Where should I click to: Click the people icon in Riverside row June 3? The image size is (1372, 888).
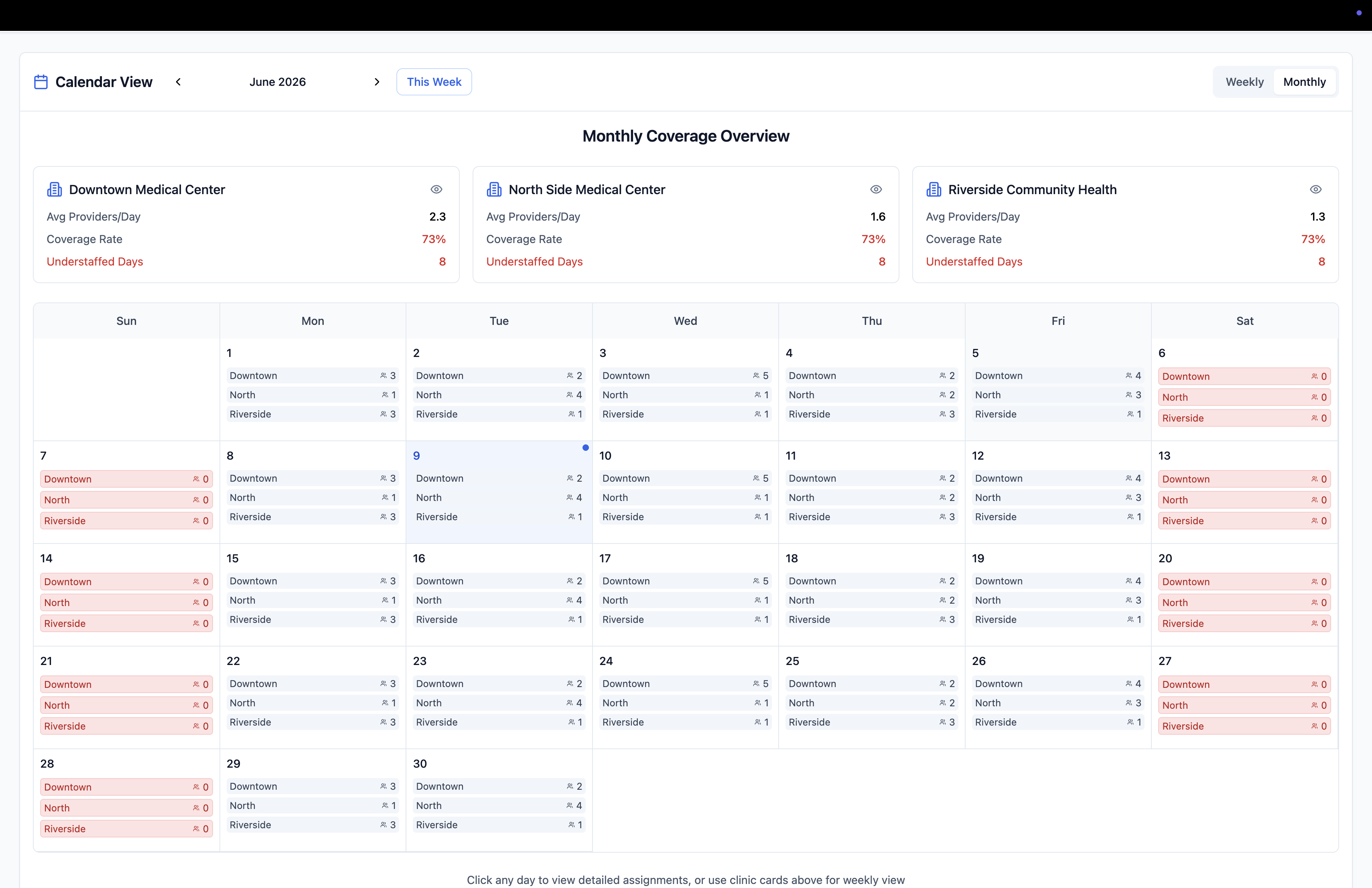tap(757, 414)
